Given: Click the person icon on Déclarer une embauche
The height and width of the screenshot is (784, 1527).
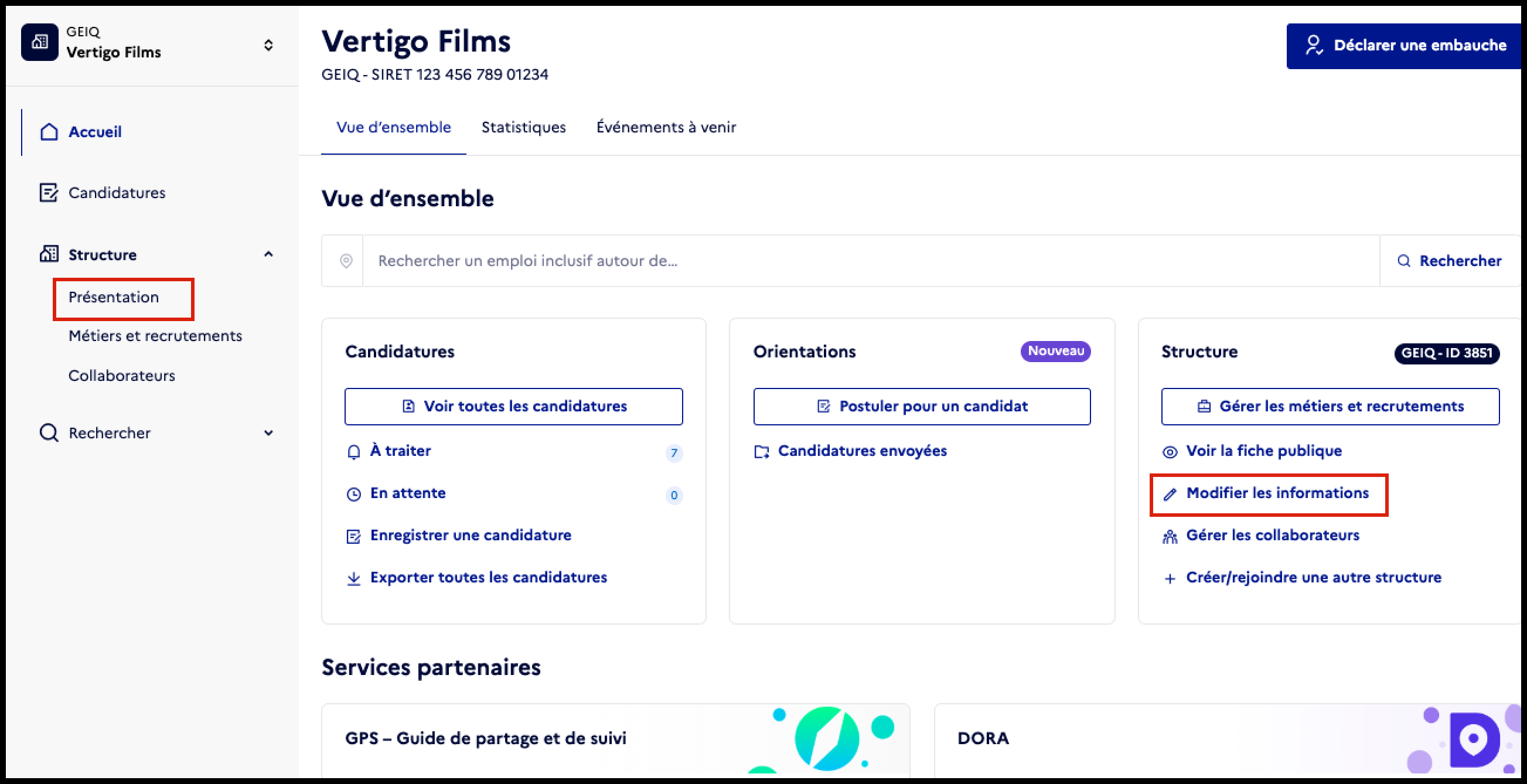Looking at the screenshot, I should [x=1314, y=45].
